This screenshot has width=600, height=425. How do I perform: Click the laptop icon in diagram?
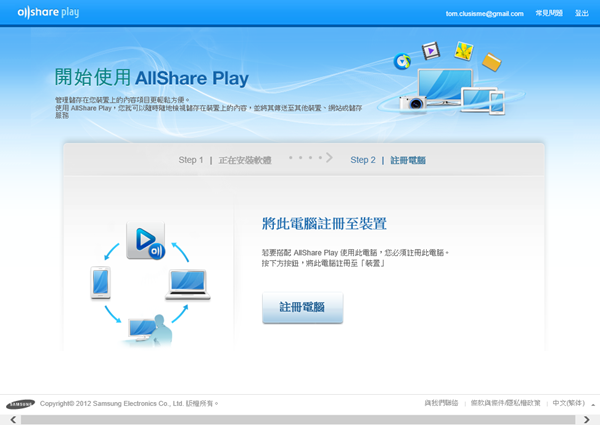tap(188, 285)
